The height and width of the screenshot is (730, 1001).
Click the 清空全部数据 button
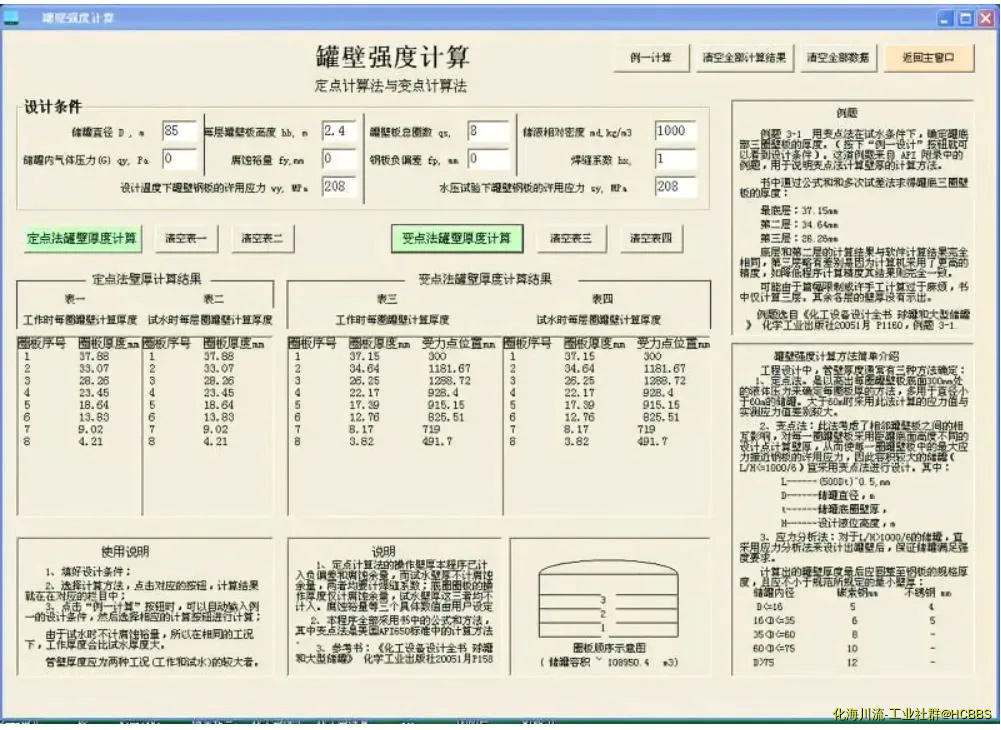tap(838, 58)
